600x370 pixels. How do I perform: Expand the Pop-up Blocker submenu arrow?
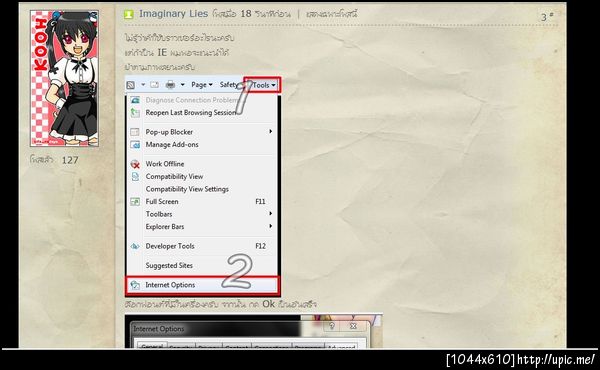click(271, 131)
